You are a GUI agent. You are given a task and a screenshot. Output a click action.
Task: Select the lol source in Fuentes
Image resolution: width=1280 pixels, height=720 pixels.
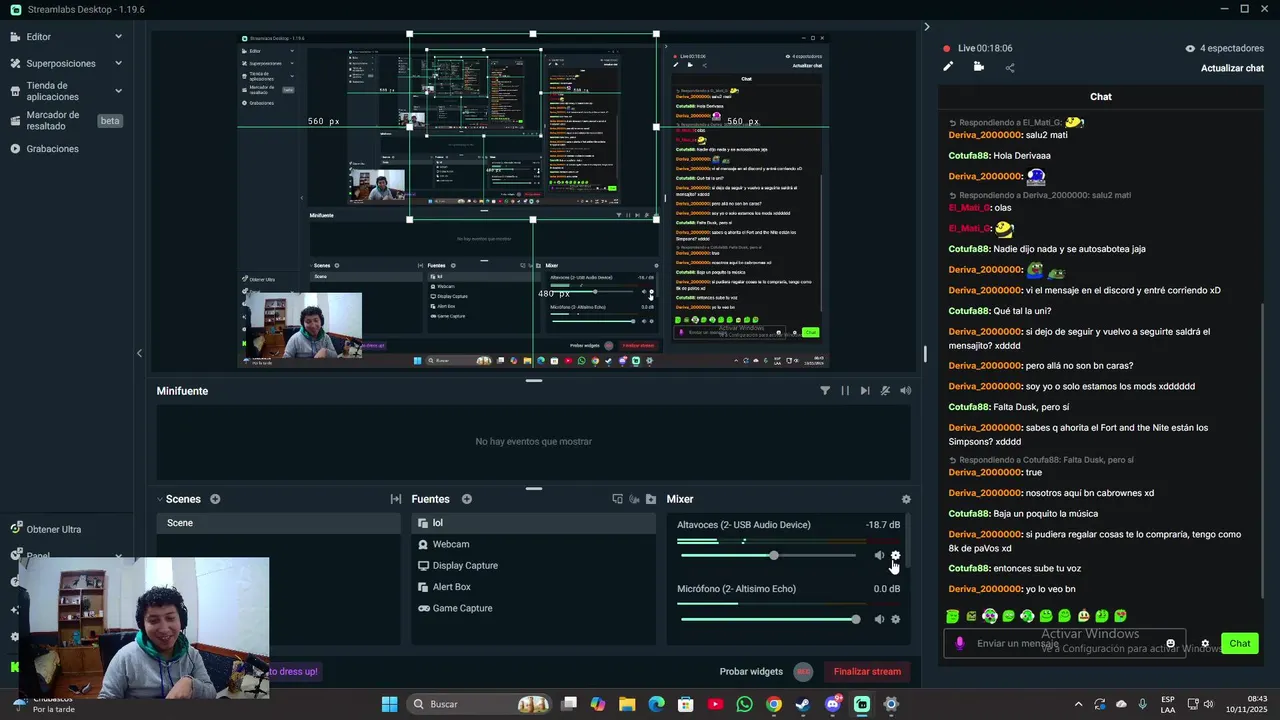click(x=533, y=523)
